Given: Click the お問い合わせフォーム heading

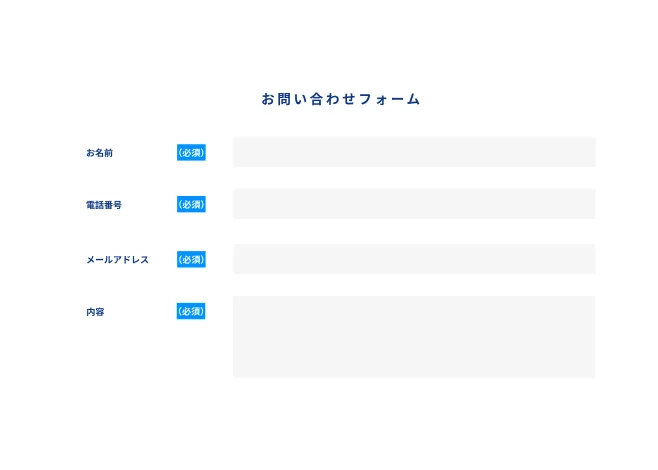Looking at the screenshot, I should click(341, 99).
